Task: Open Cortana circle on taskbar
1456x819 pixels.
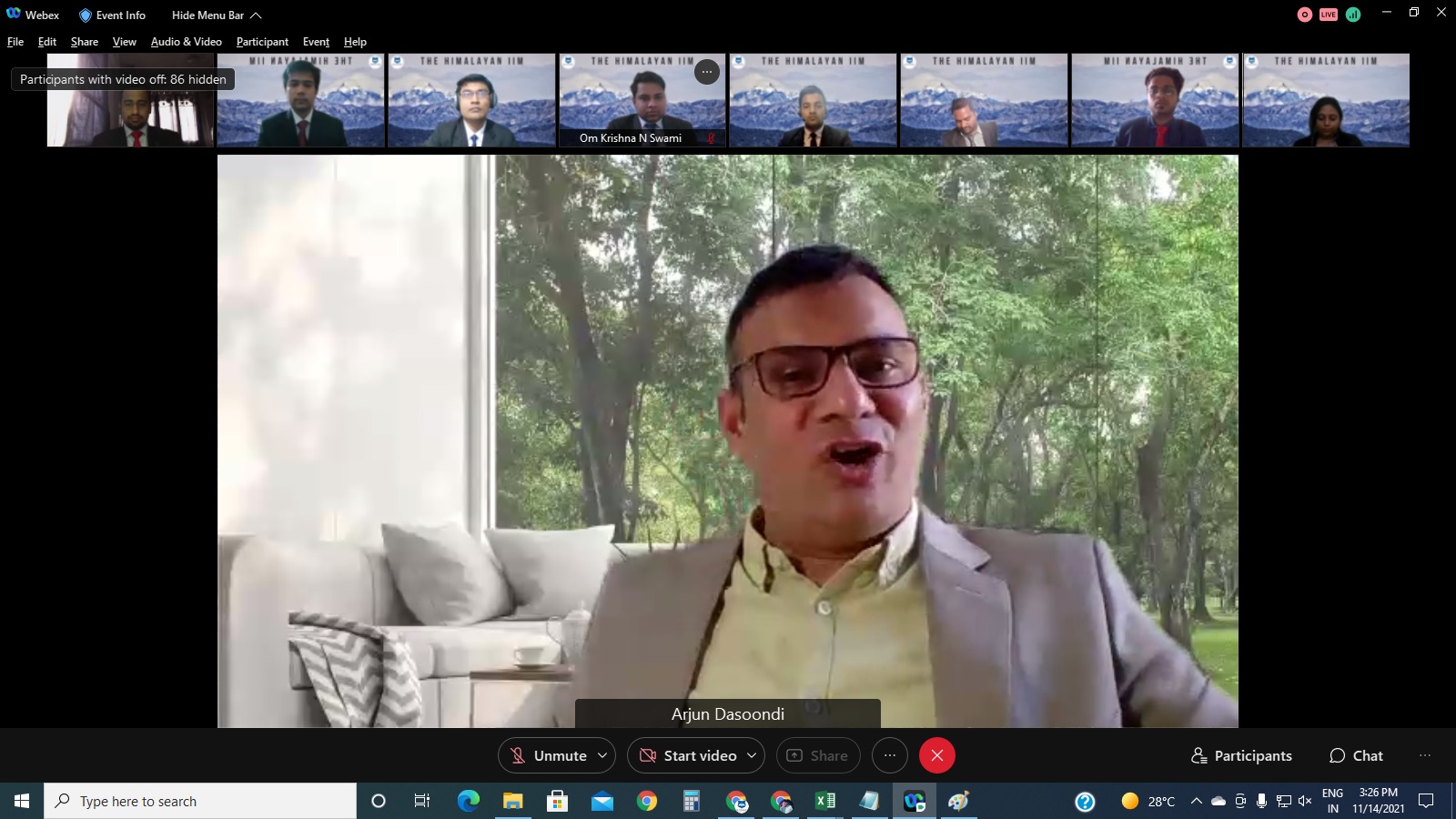Action: [379, 801]
